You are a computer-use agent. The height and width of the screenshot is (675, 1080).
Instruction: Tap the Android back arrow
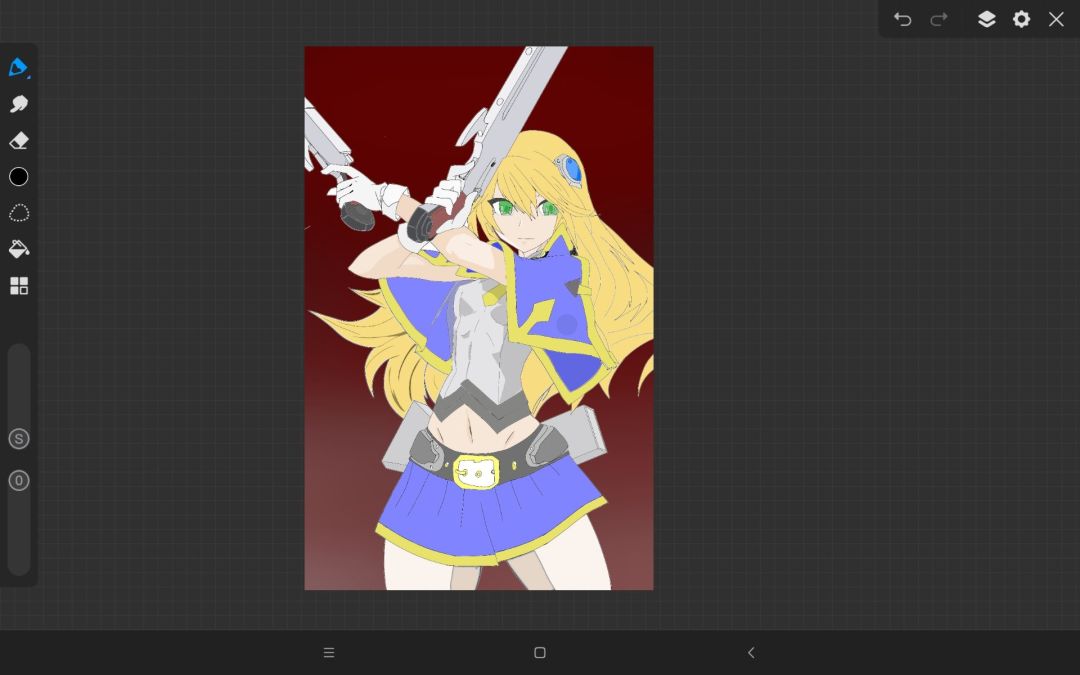click(x=751, y=652)
